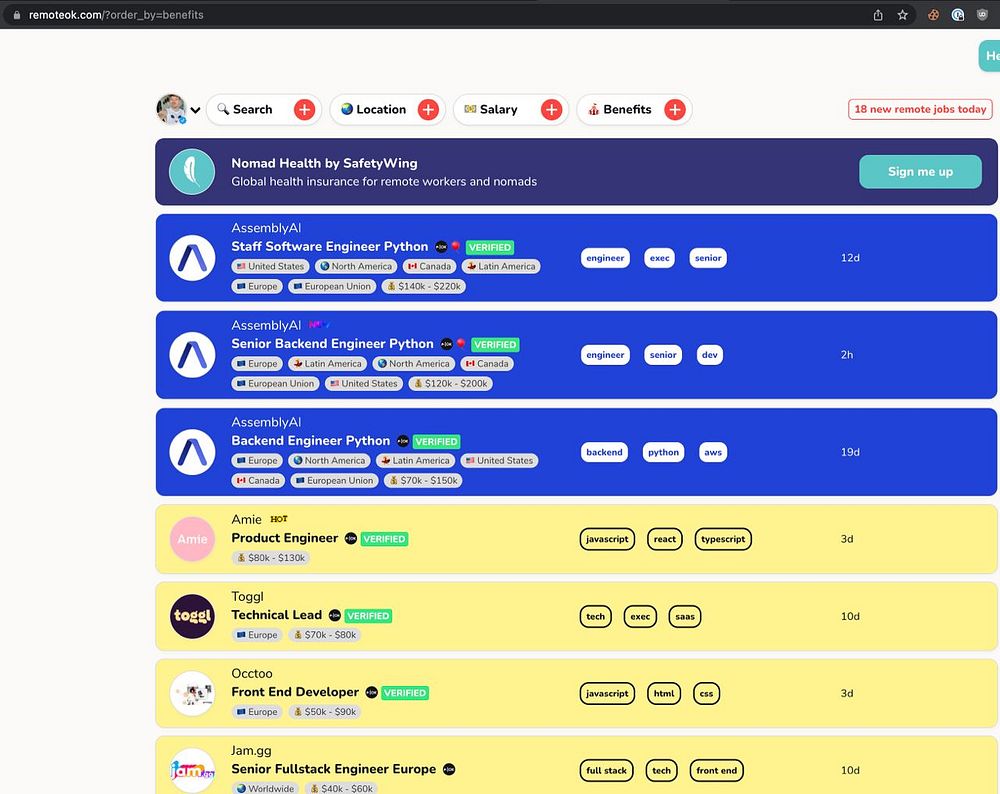Open Nomad Health by SafetyWing ad title
The image size is (1000, 794).
(x=324, y=163)
